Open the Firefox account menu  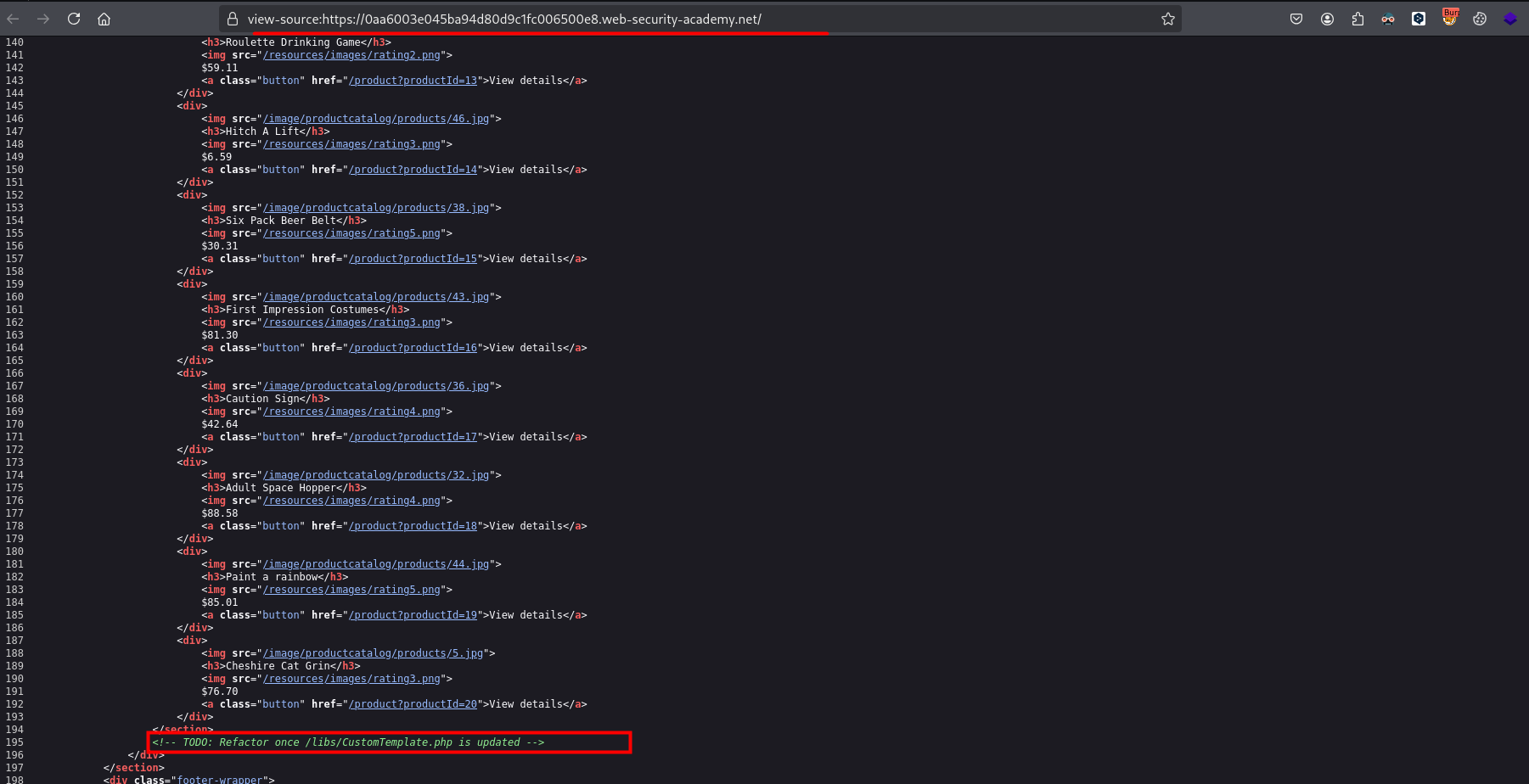(1327, 19)
